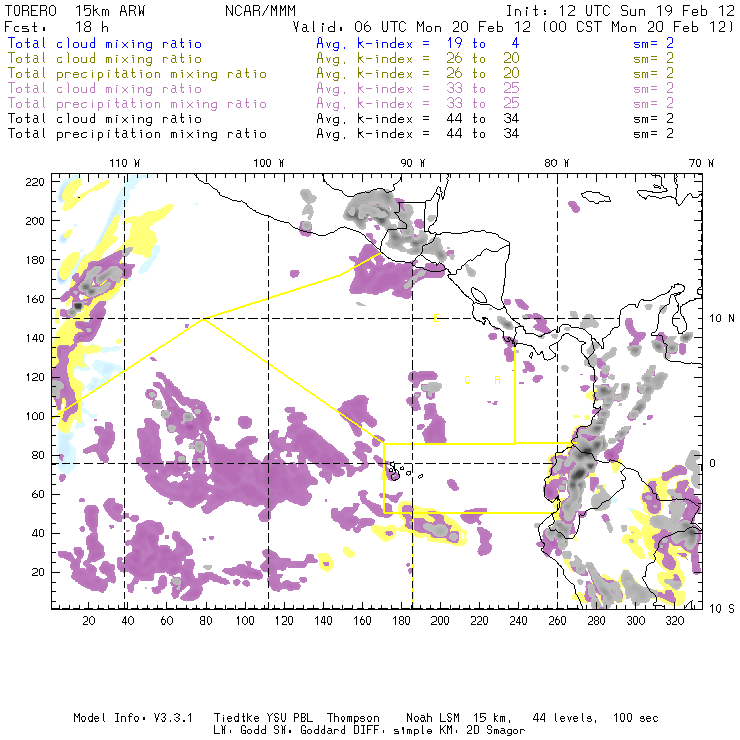Select the "Noah LSM" label

tap(433, 718)
